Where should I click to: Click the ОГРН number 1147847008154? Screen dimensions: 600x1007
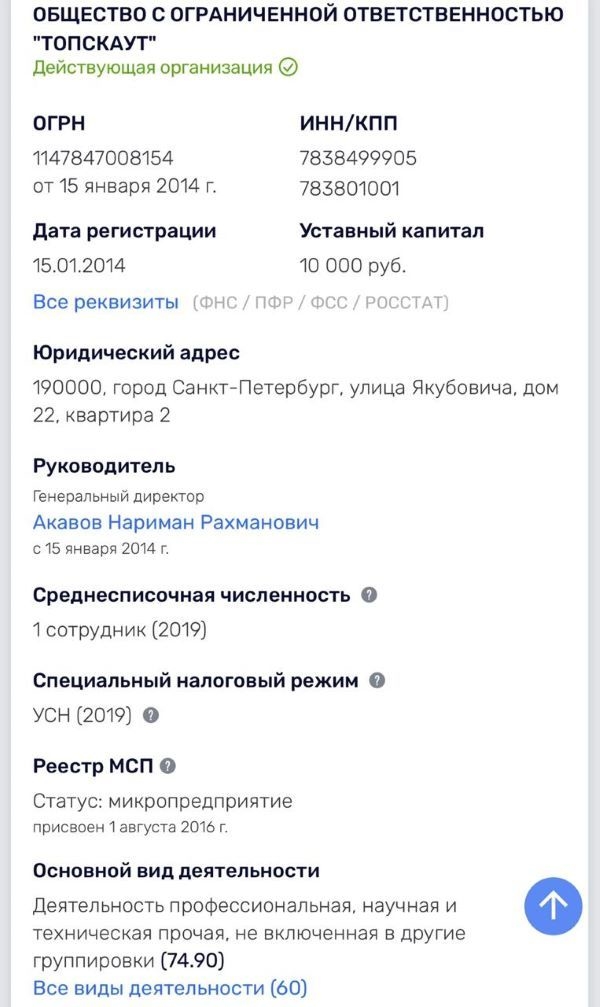coord(103,158)
